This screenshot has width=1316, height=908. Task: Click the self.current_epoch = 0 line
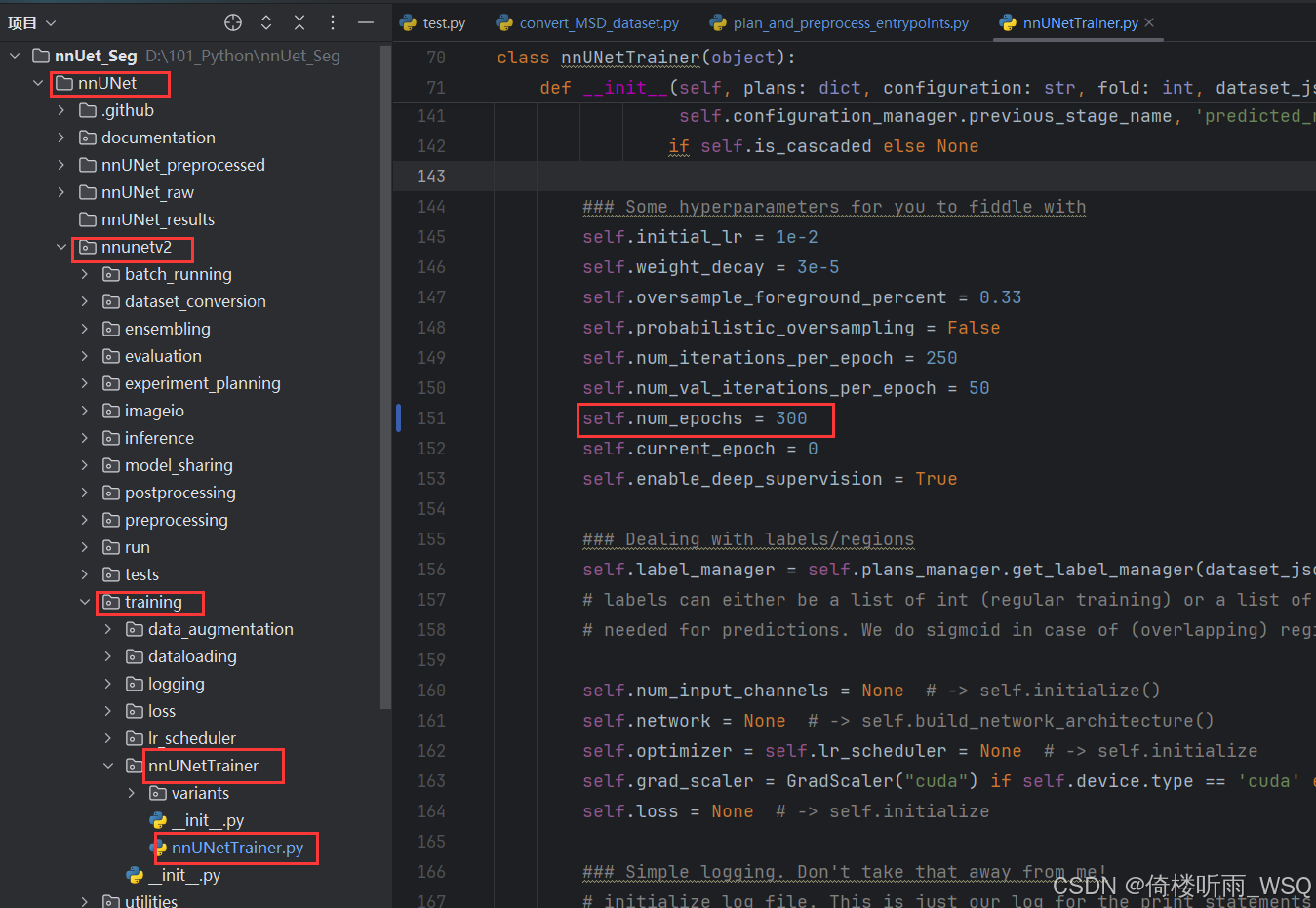tap(699, 449)
